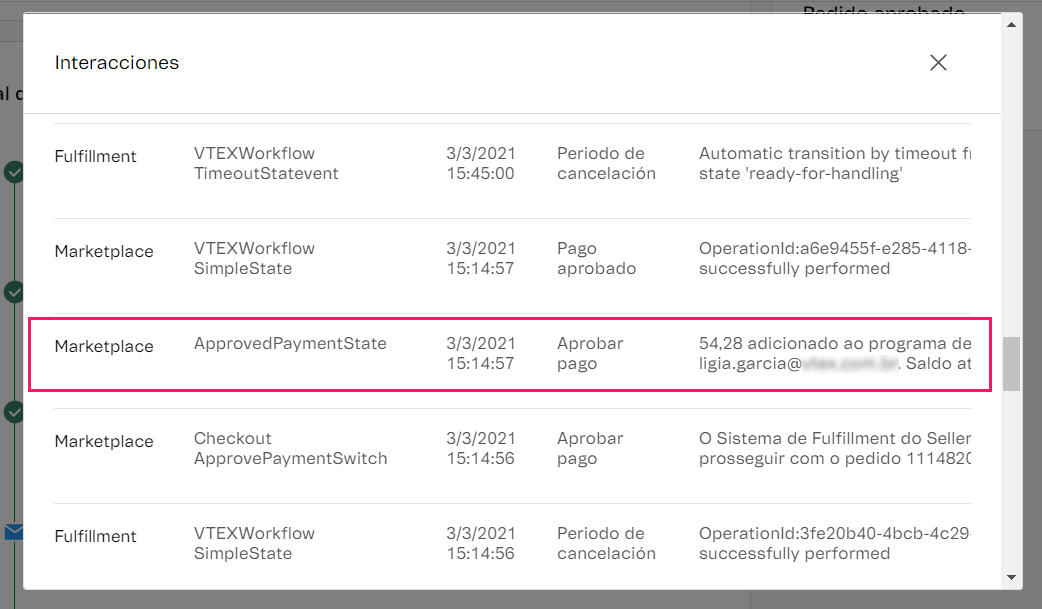1042x609 pixels.
Task: Click the topmost green checkmark timeline icon
Action: 14,172
